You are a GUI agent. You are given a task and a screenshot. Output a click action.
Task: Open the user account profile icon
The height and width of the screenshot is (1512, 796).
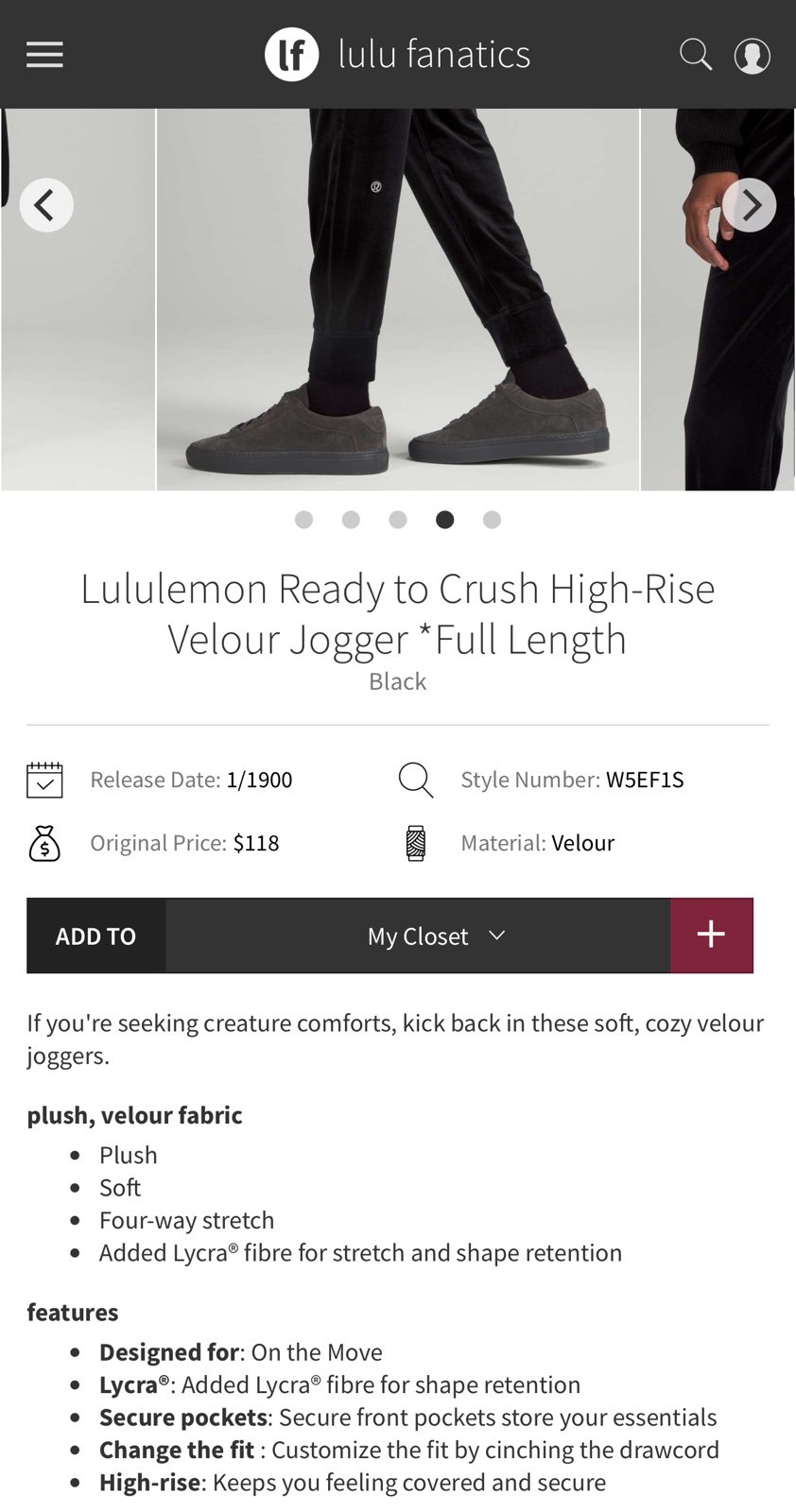753,56
